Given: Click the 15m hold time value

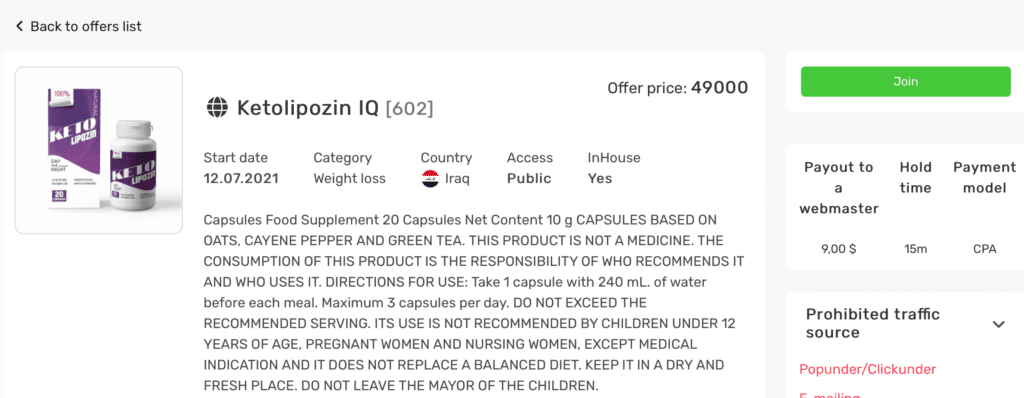Looking at the screenshot, I should pyautogui.click(x=915, y=249).
